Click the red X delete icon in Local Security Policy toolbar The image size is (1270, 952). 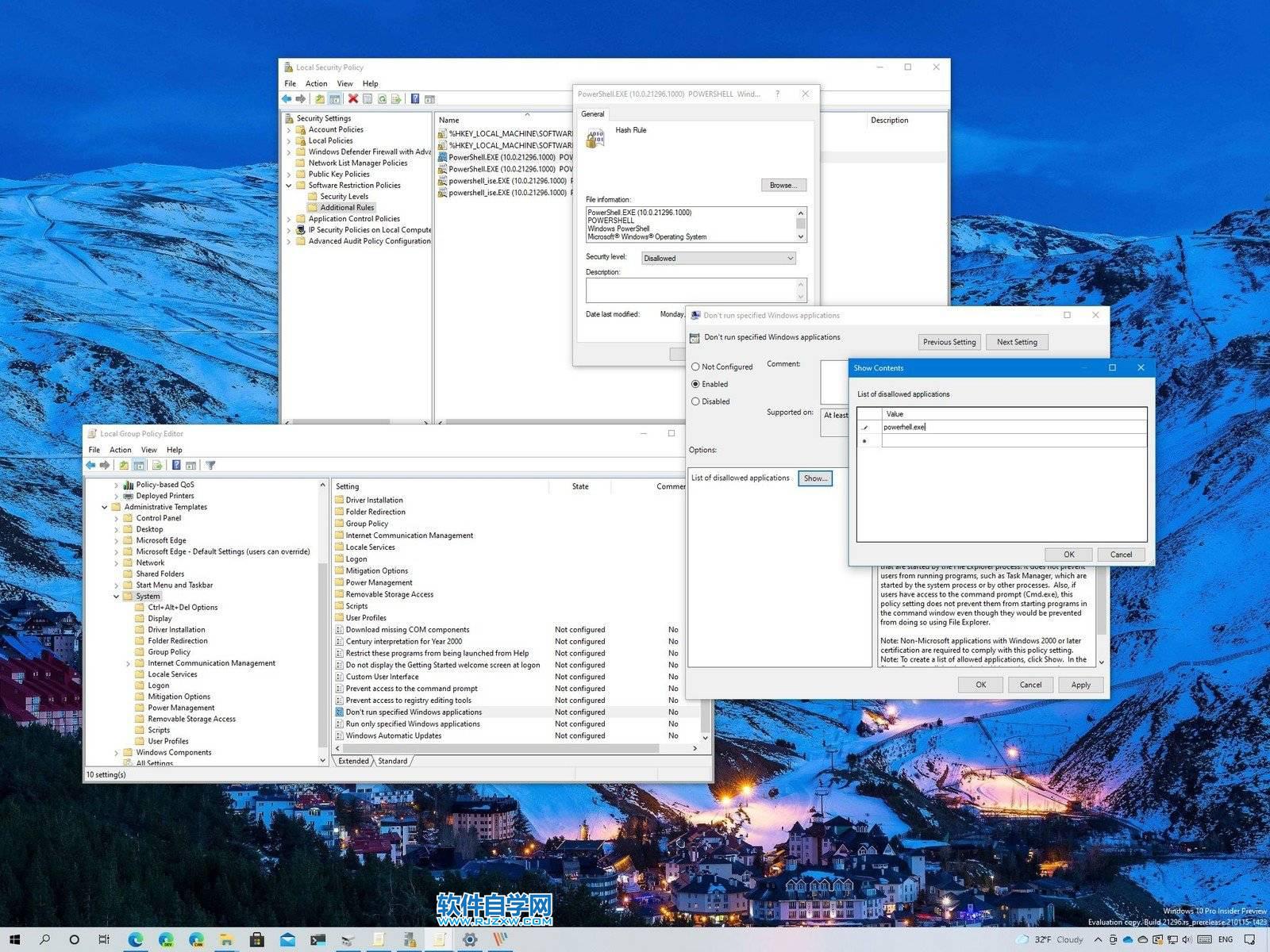click(352, 98)
